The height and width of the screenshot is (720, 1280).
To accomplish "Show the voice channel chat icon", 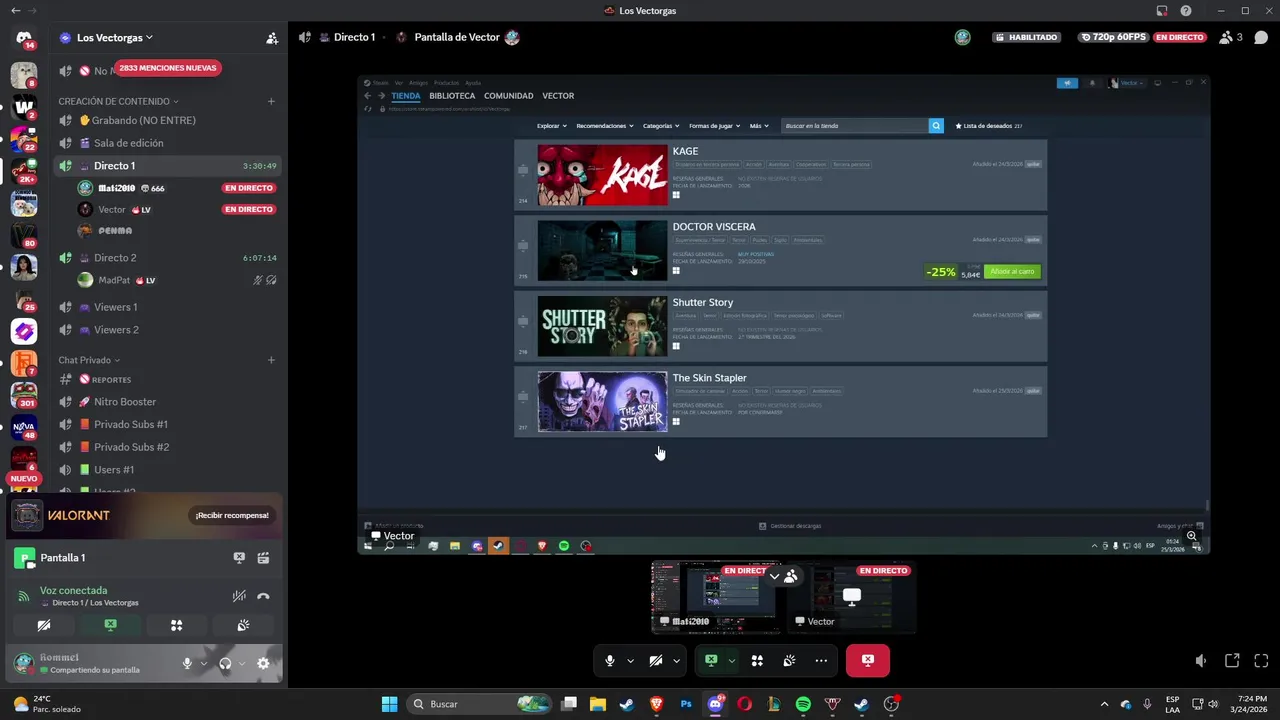I will coord(1260,38).
